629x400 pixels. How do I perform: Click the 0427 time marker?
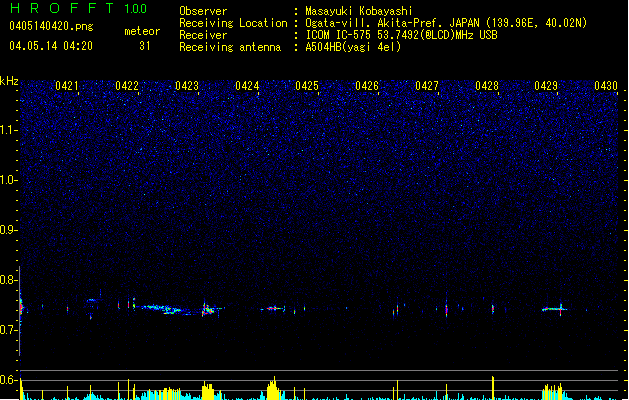coord(427,86)
